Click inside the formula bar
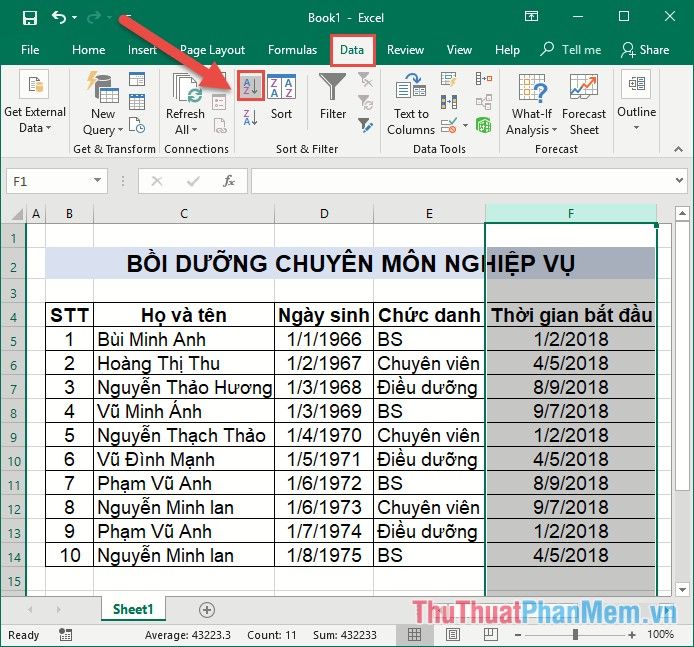Image resolution: width=694 pixels, height=647 pixels. tap(463, 181)
